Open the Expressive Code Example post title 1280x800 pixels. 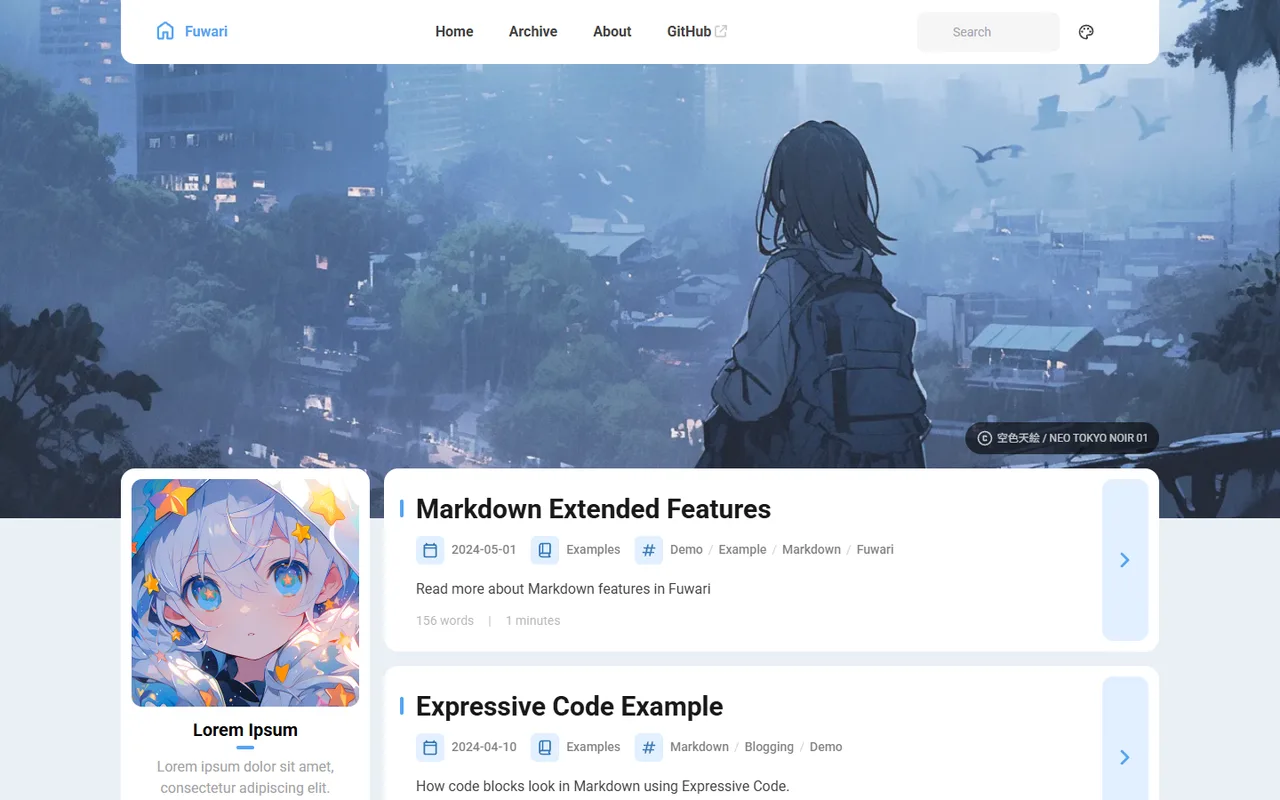point(569,706)
